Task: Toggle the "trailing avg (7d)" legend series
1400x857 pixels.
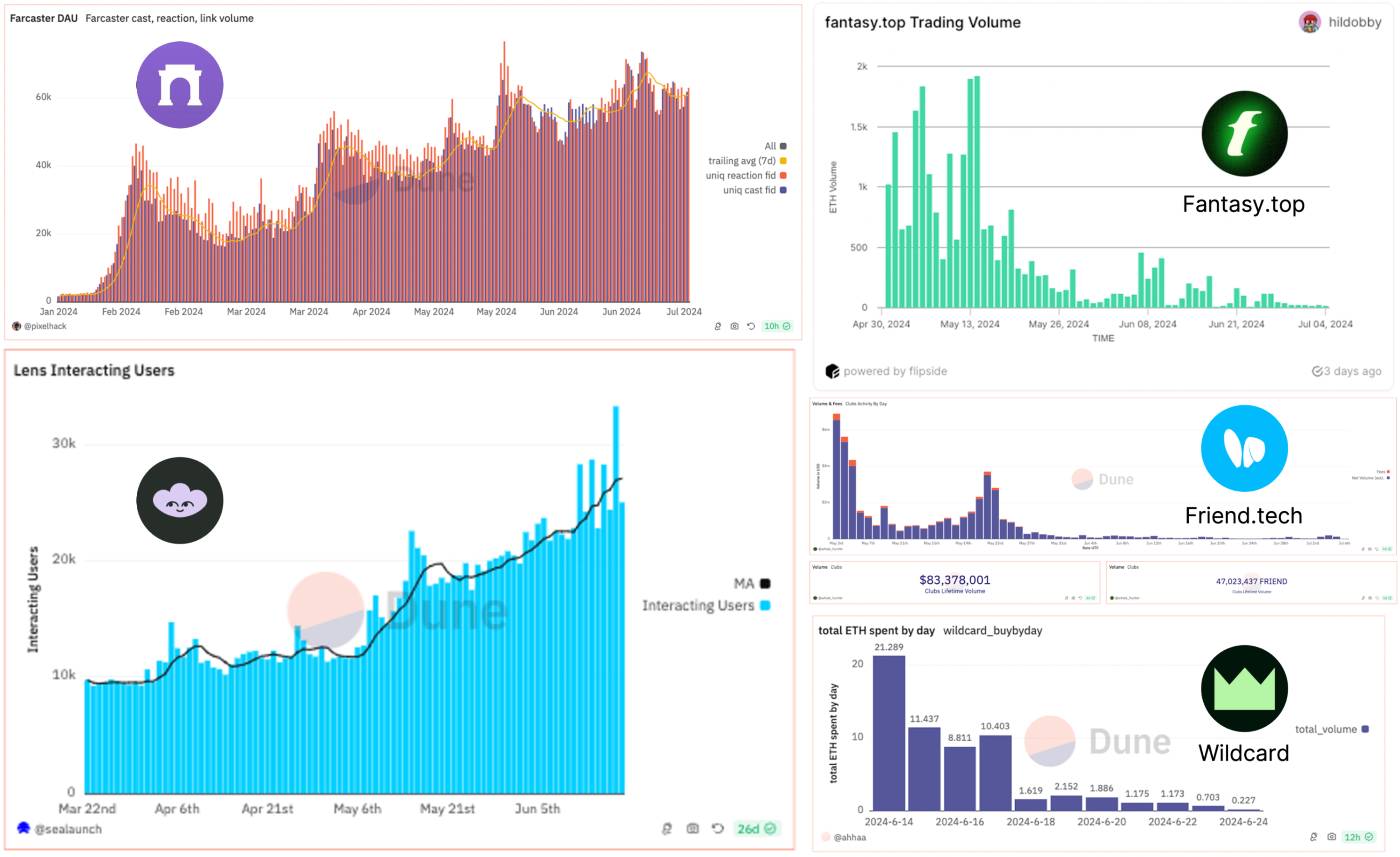Action: (x=747, y=161)
